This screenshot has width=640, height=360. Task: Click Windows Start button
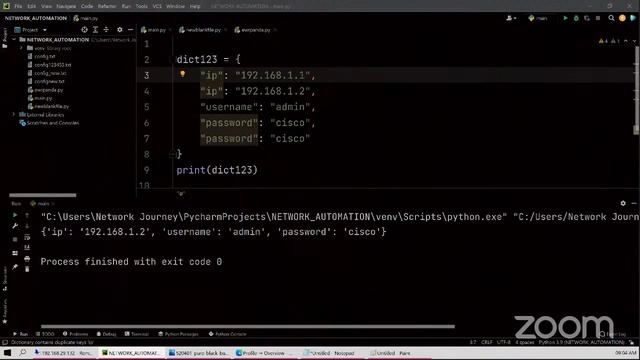pos(7,353)
